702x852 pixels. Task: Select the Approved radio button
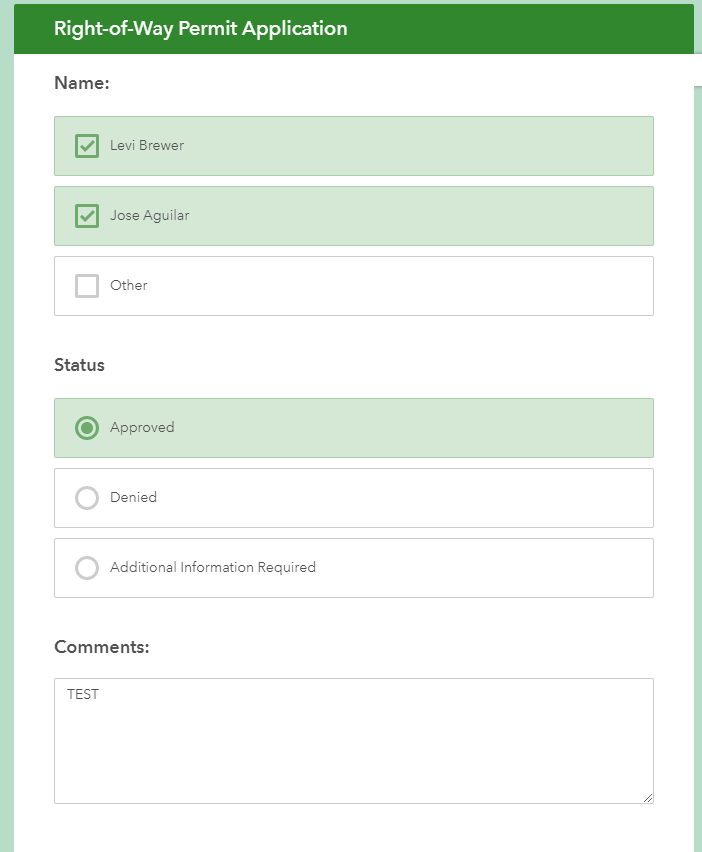pyautogui.click(x=87, y=428)
